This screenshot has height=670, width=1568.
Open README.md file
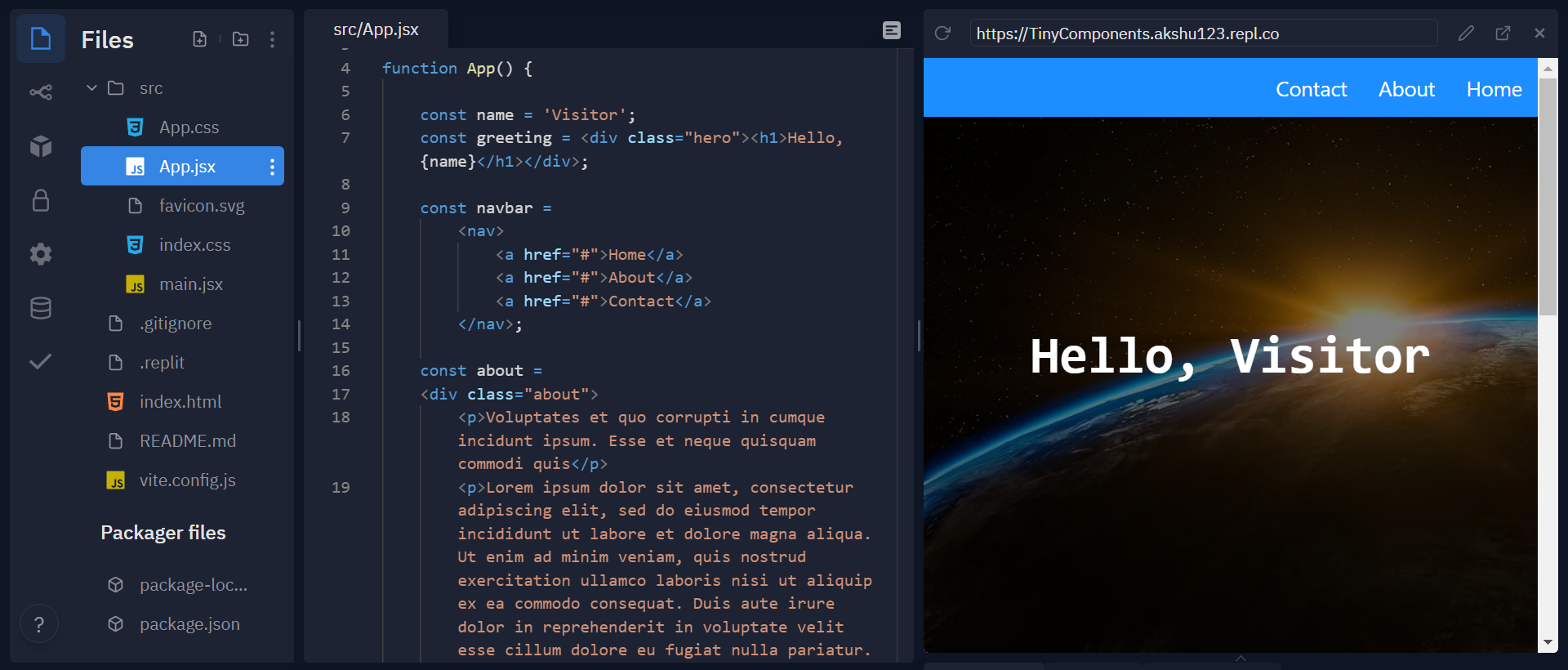coord(182,441)
